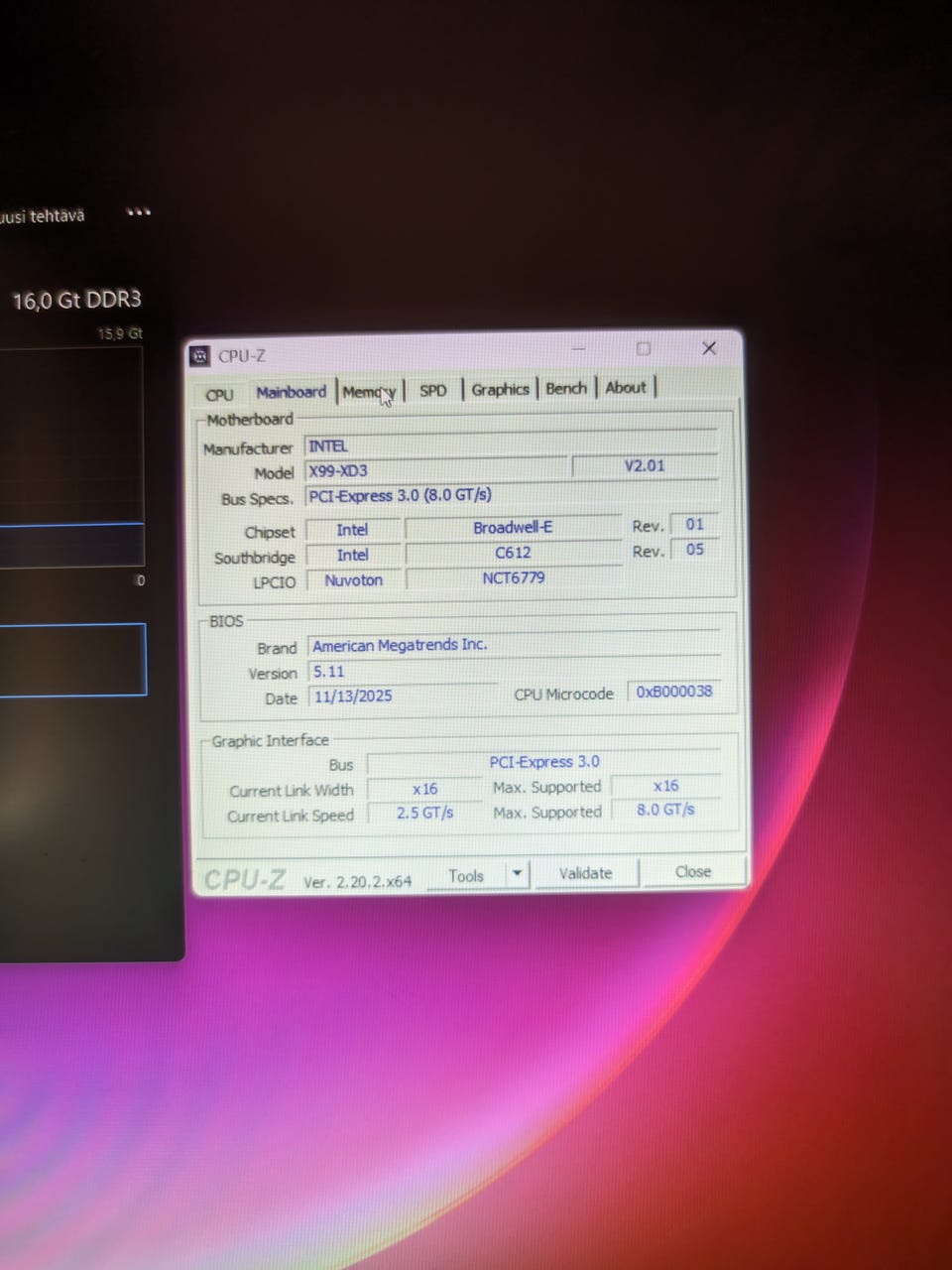
Task: Click the Chipset vendor Intel field
Action: click(x=352, y=530)
